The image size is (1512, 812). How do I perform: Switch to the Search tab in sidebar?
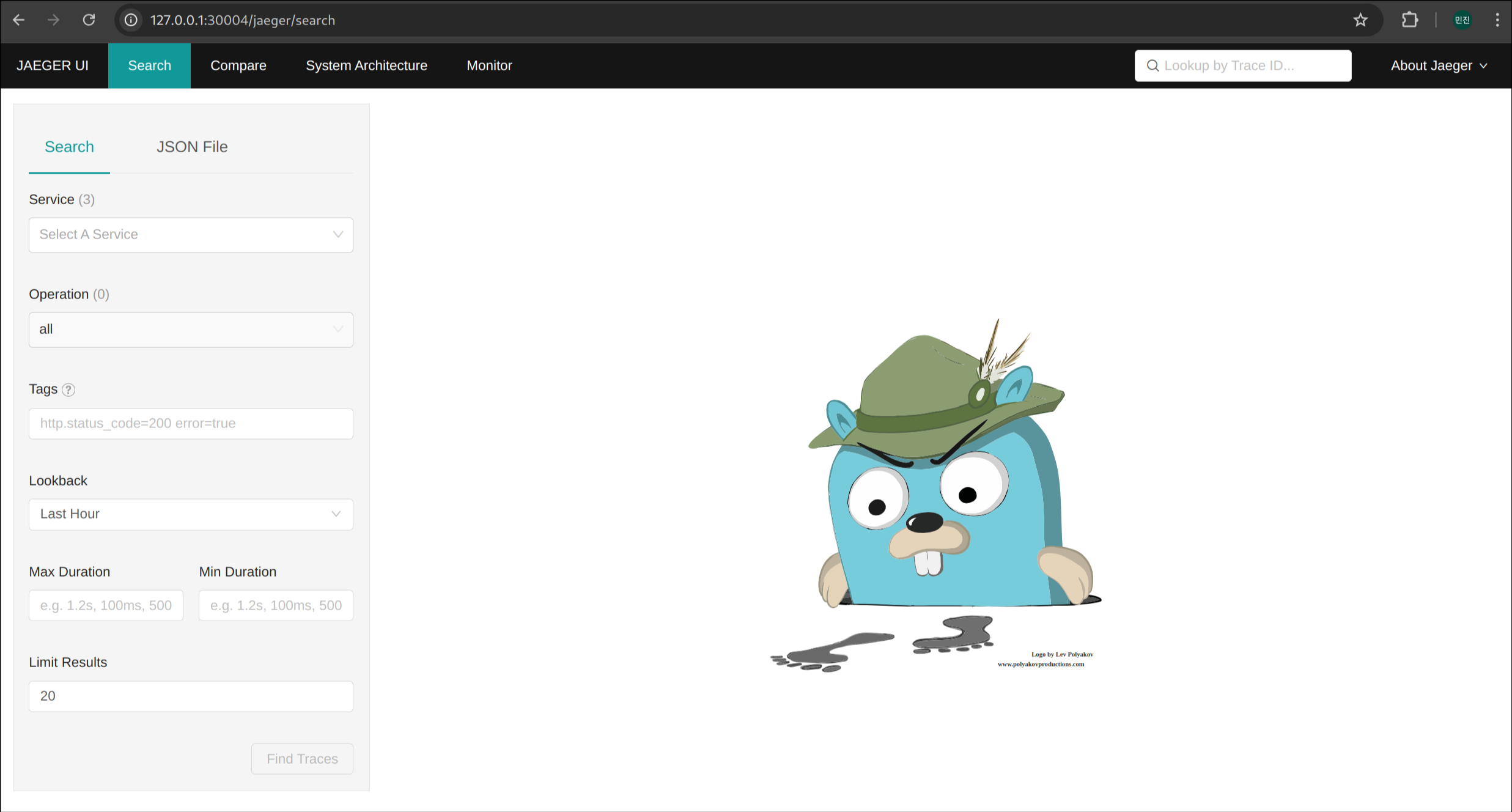click(69, 147)
